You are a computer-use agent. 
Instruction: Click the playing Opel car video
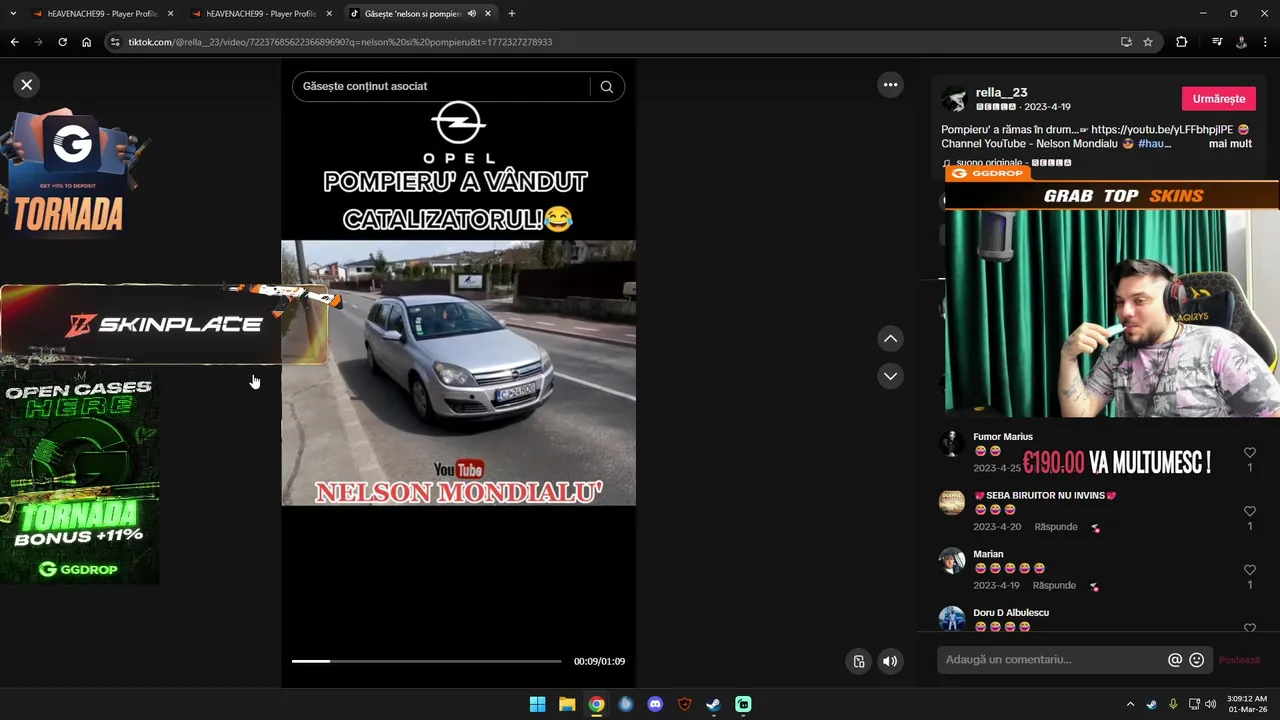coord(458,372)
